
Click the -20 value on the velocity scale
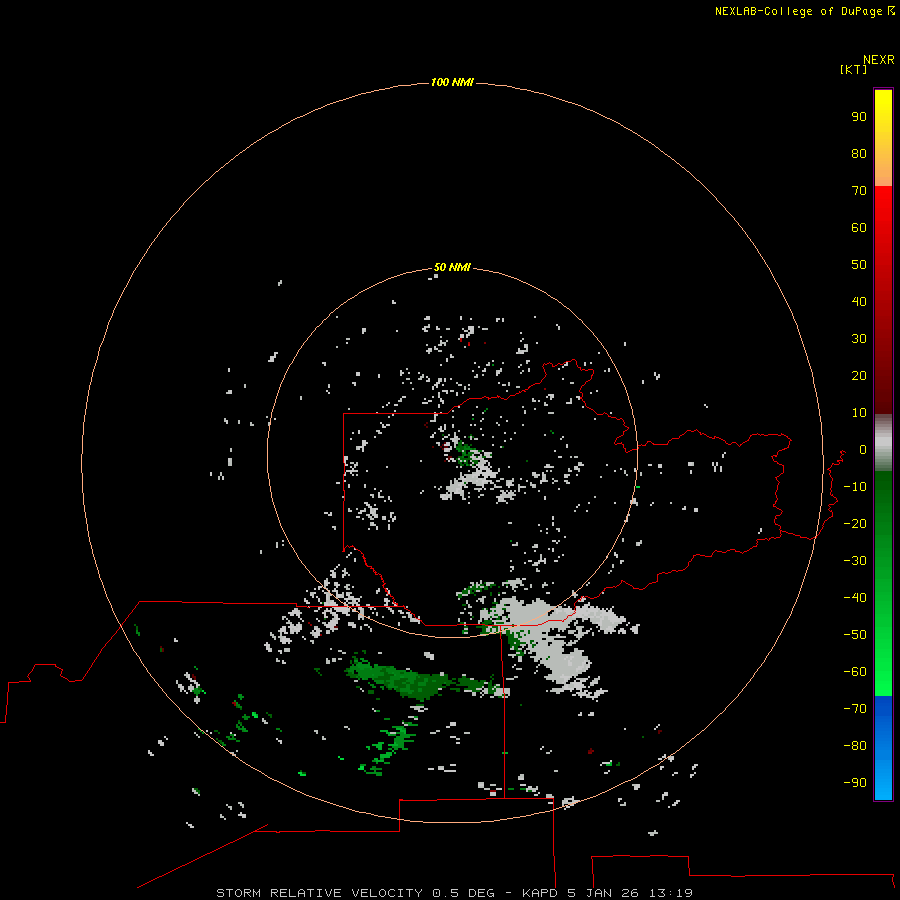(x=855, y=523)
